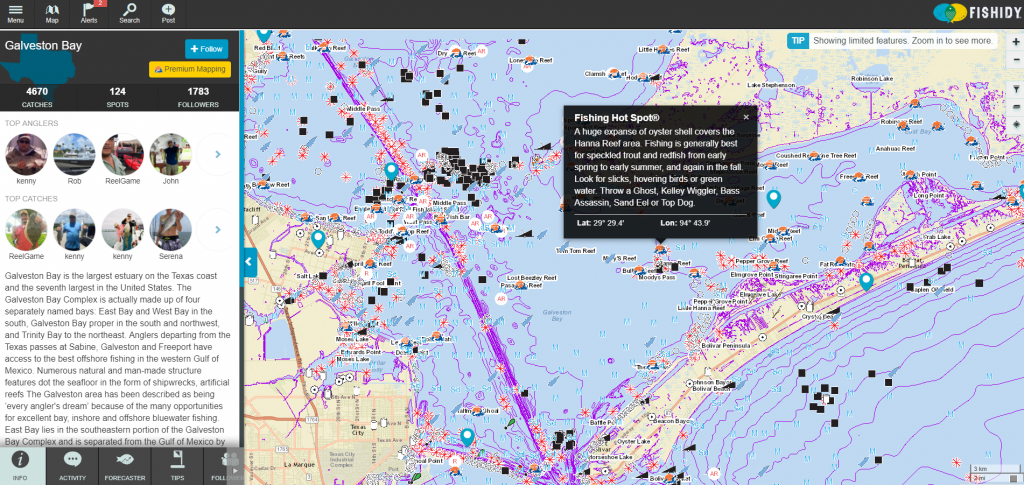1024x485 pixels.
Task: Click the Premium Mapping button
Action: (x=190, y=70)
